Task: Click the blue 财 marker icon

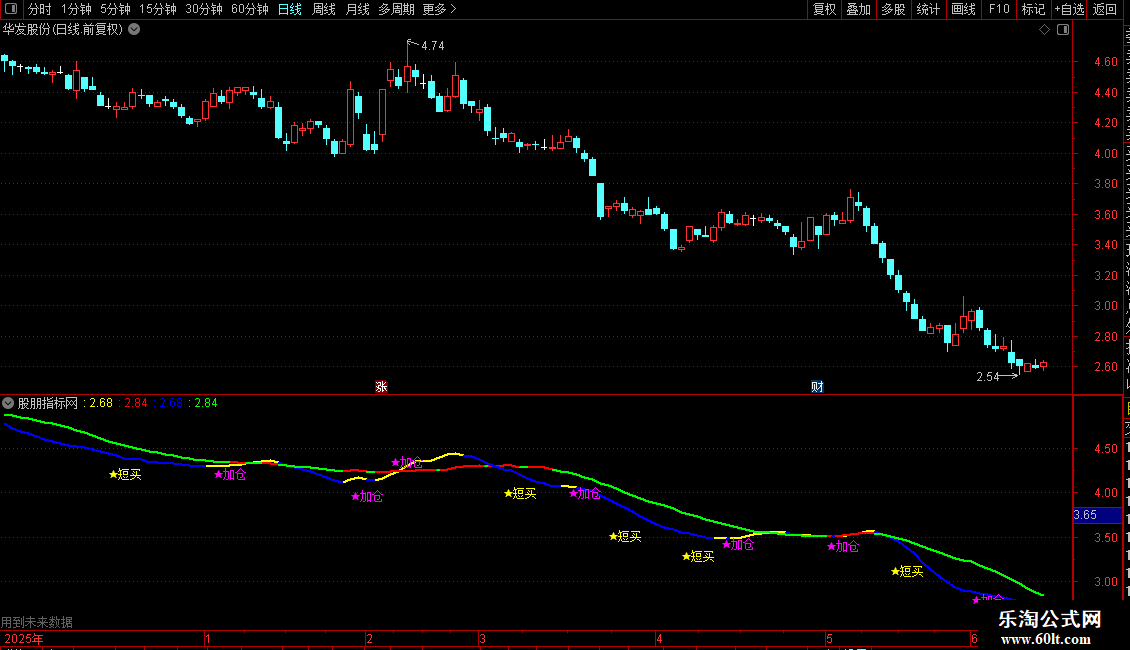Action: click(x=817, y=387)
